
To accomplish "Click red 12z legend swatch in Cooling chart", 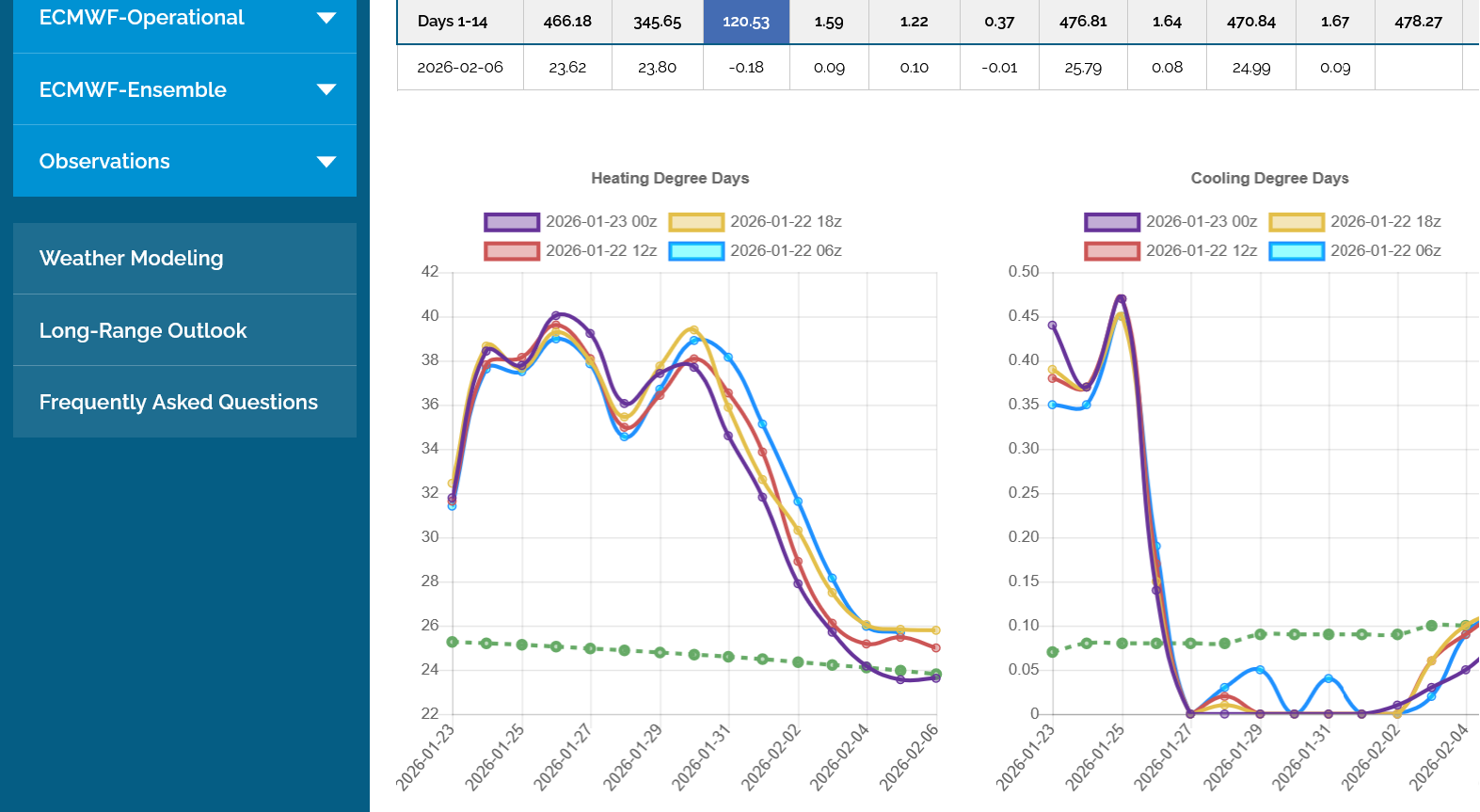I will 1112,251.
